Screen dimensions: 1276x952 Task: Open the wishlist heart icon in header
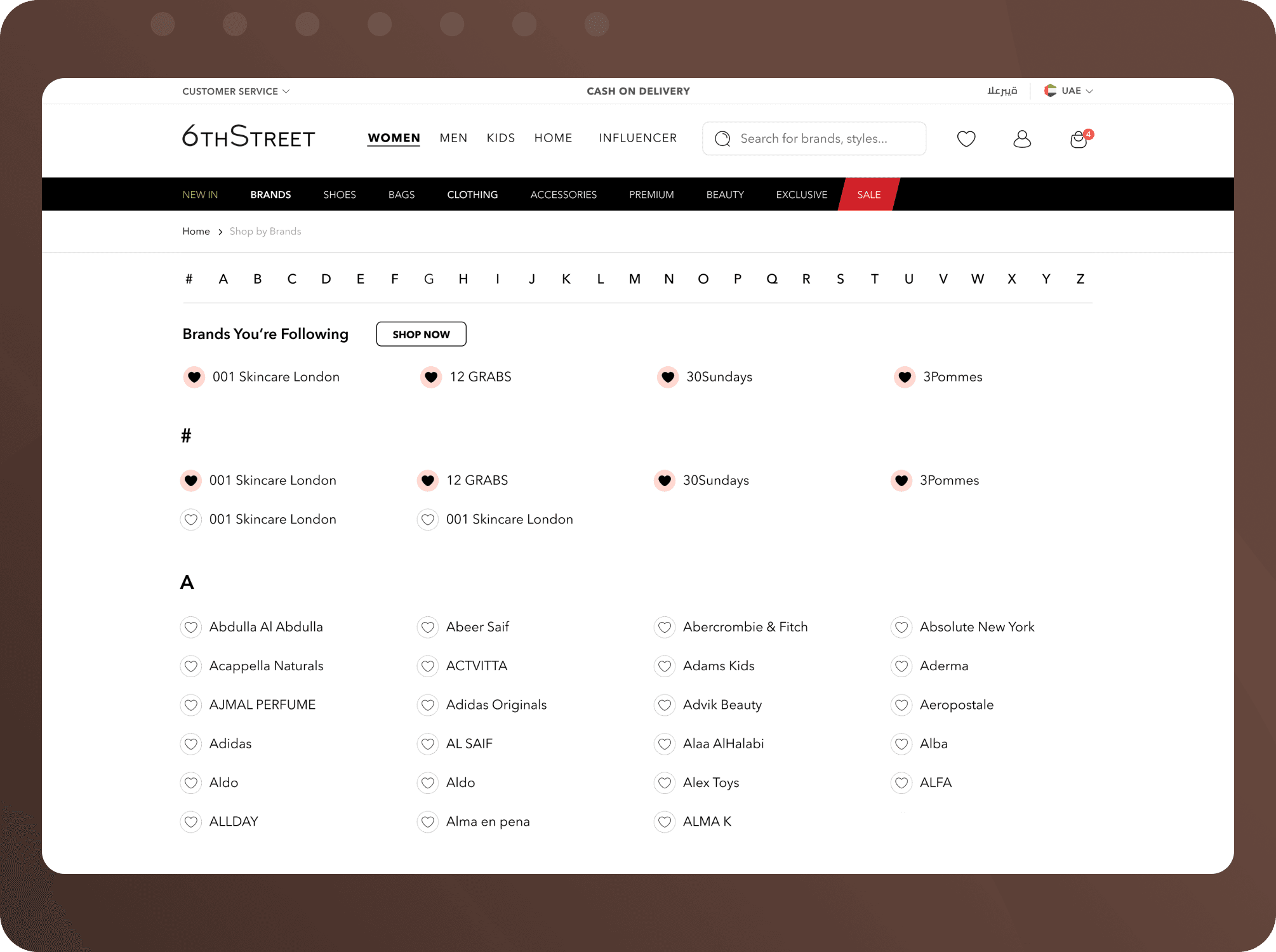966,138
